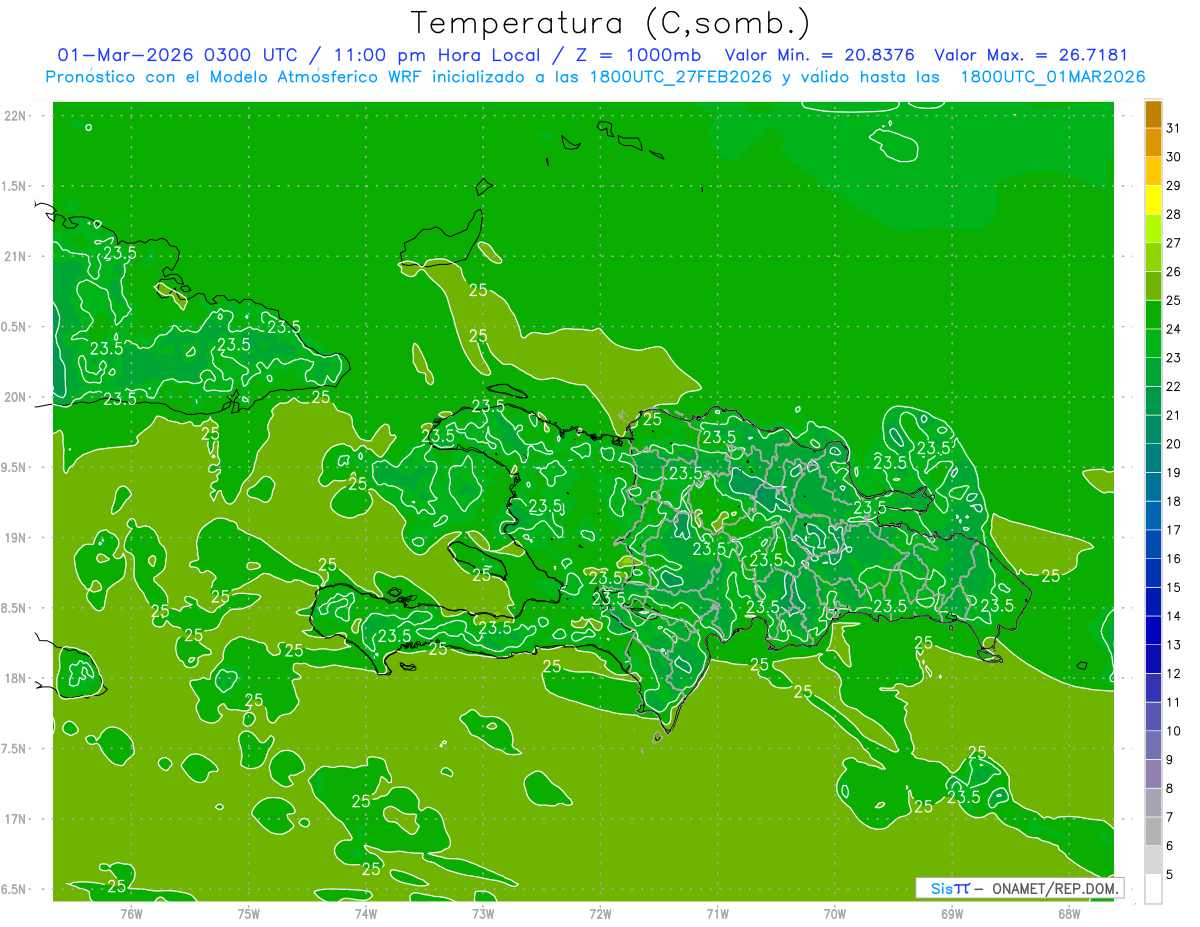Click the '19N' latitude label
1200x927 pixels.
coord(16,538)
